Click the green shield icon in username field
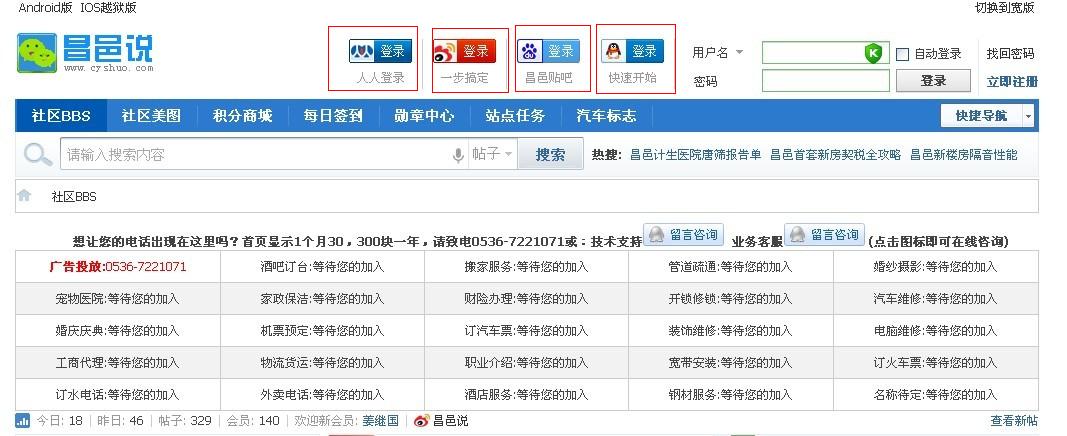The image size is (1067, 436). click(874, 53)
